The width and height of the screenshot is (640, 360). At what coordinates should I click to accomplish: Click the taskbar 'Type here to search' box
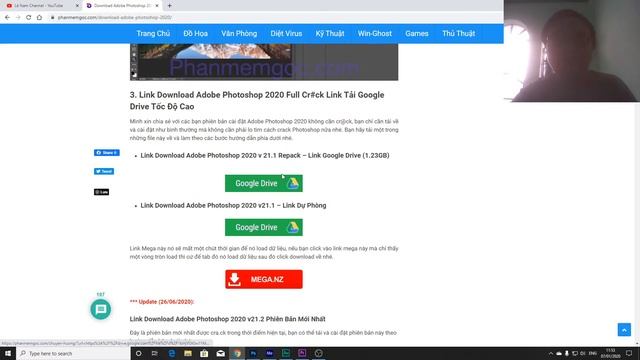73,353
